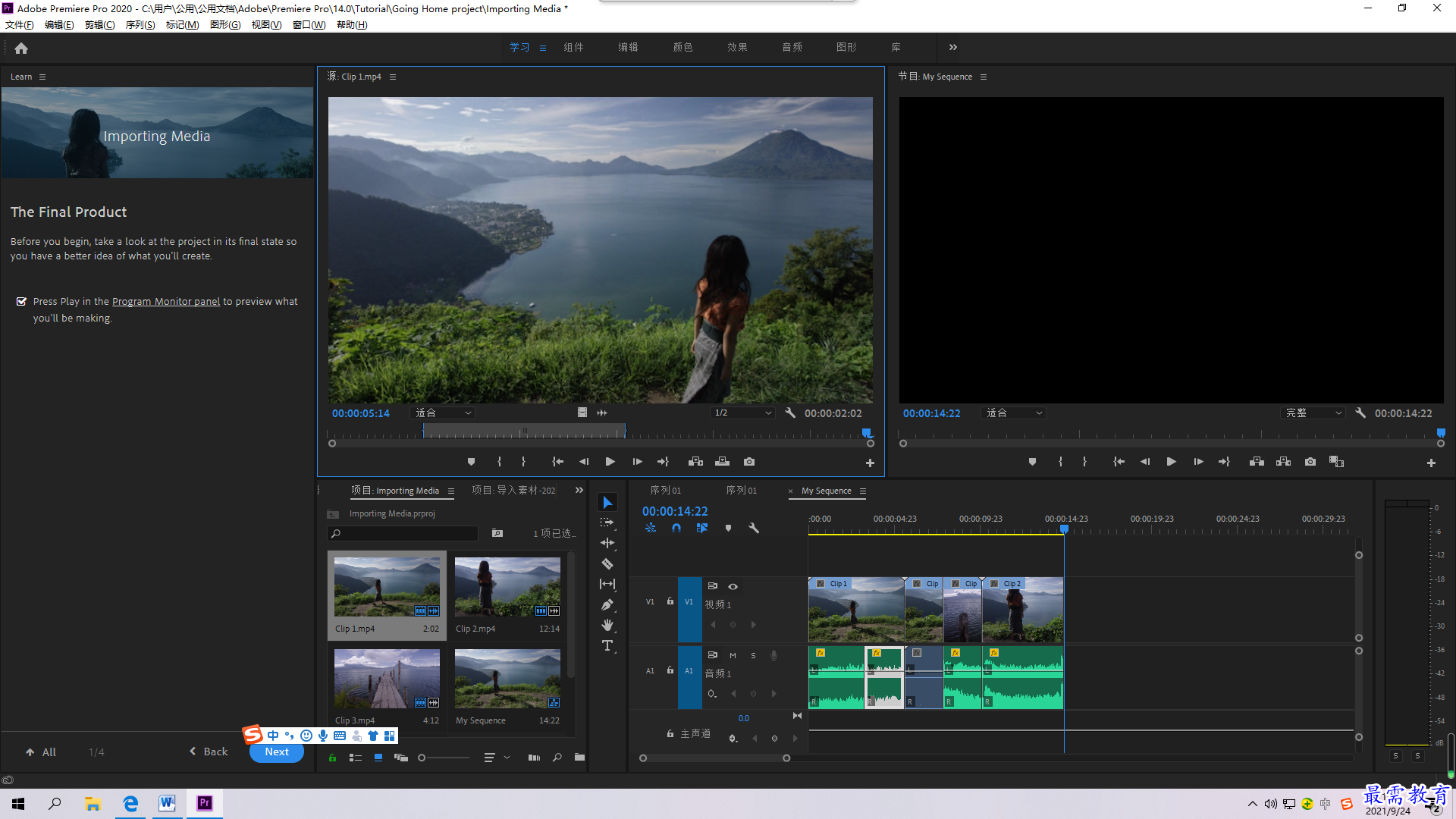
Task: Solo audio track A1
Action: coord(753,655)
